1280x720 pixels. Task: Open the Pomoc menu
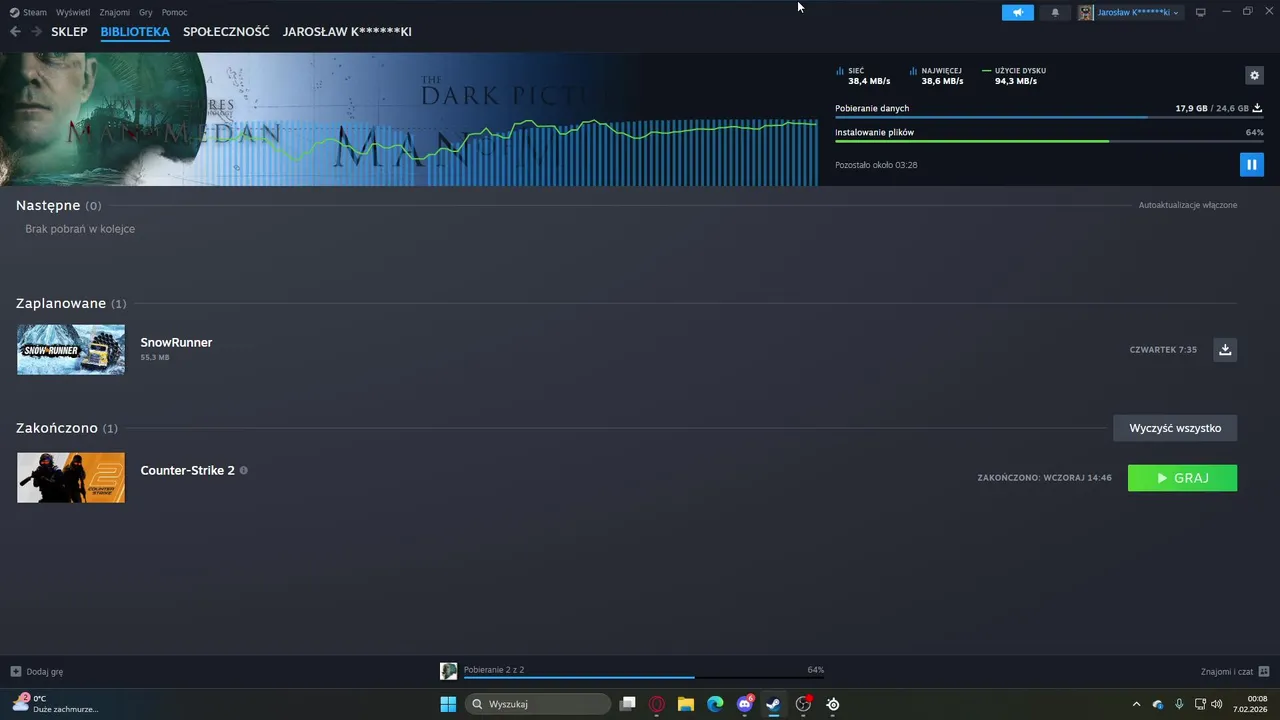(x=174, y=12)
